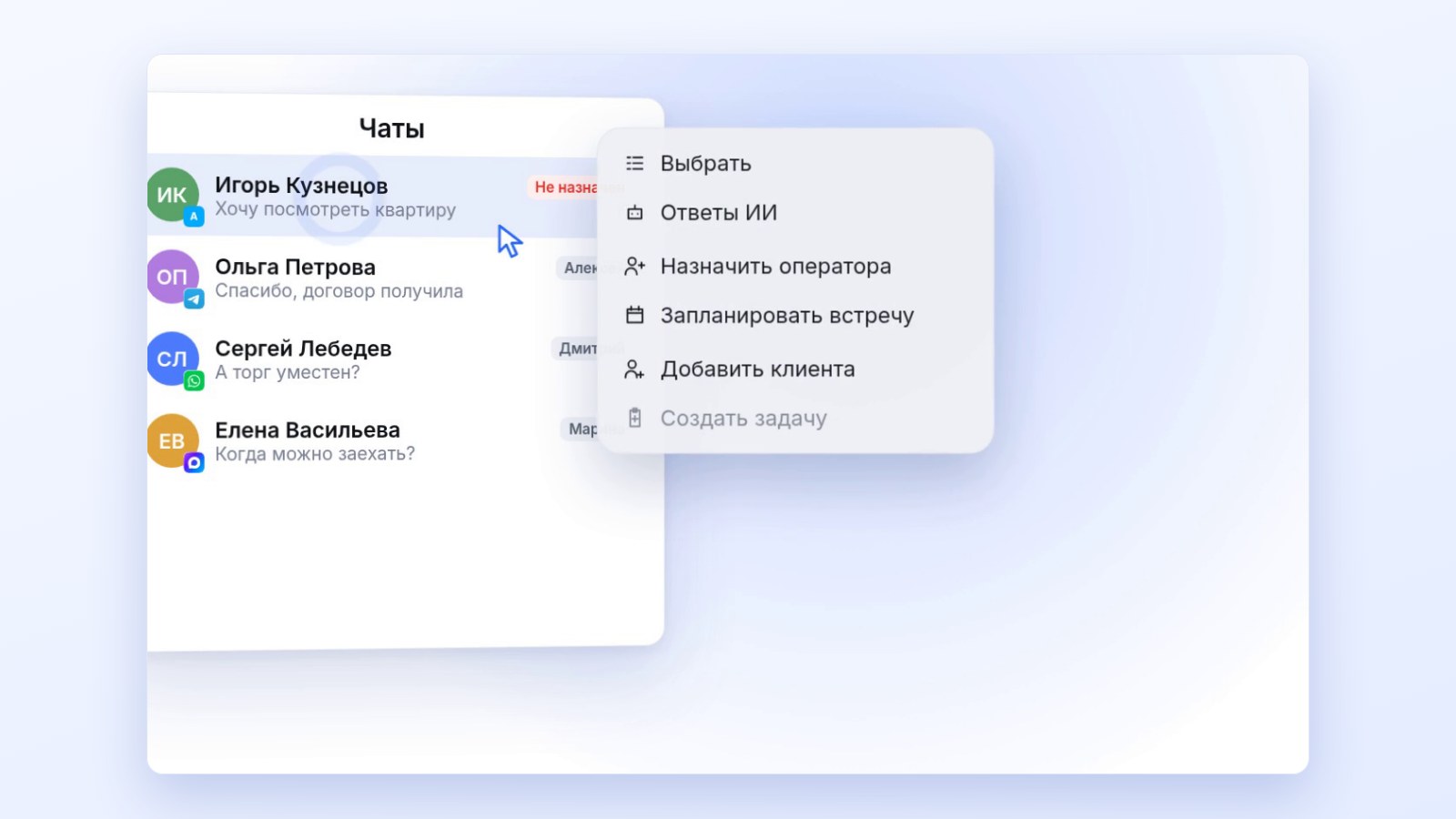Image resolution: width=1456 pixels, height=819 pixels.
Task: Click the Avito badge on Игорь Кузнецов's avatar
Action: coord(194,217)
